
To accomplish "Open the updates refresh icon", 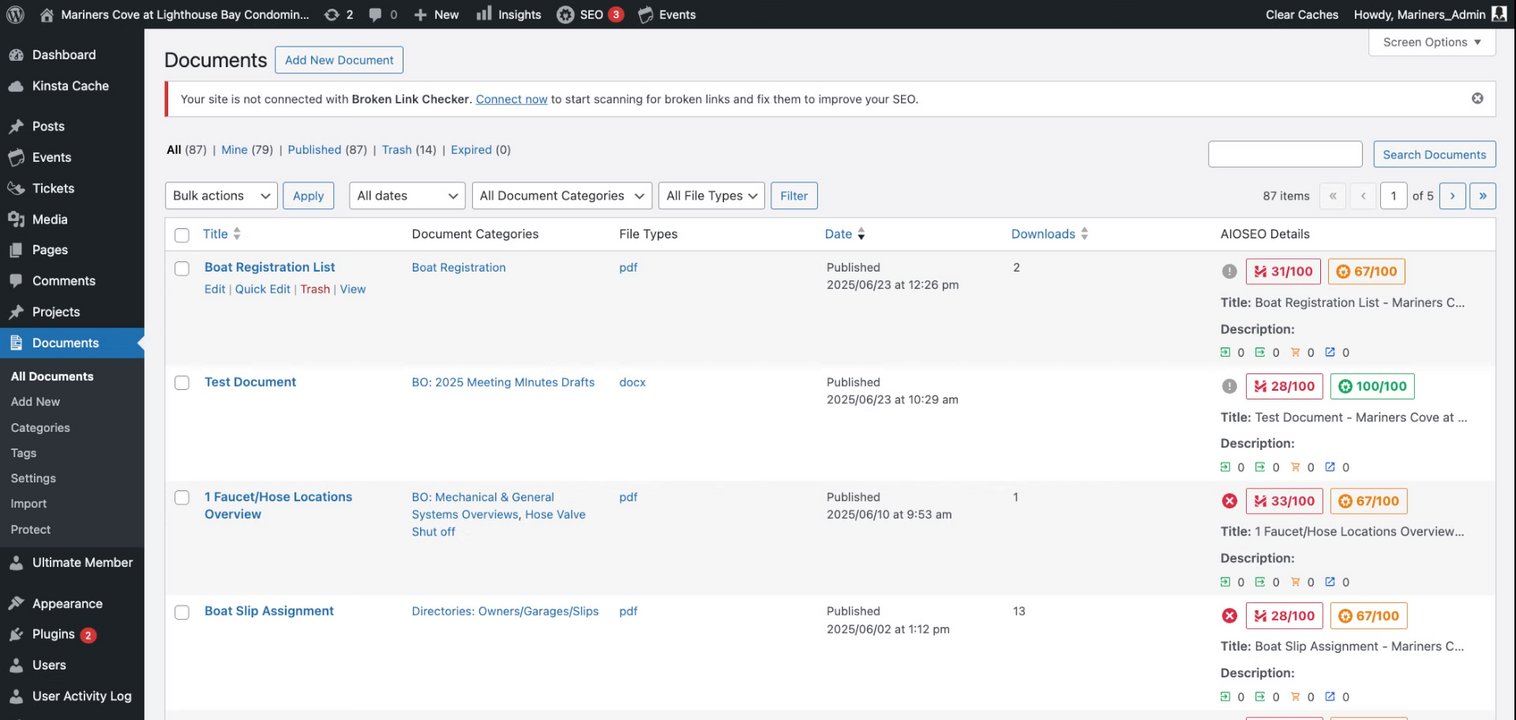I will click(332, 14).
